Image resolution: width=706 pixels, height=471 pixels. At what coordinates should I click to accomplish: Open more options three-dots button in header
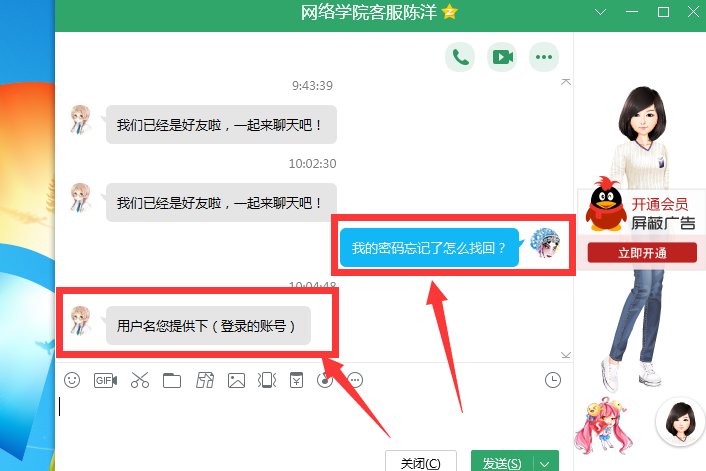pyautogui.click(x=544, y=57)
